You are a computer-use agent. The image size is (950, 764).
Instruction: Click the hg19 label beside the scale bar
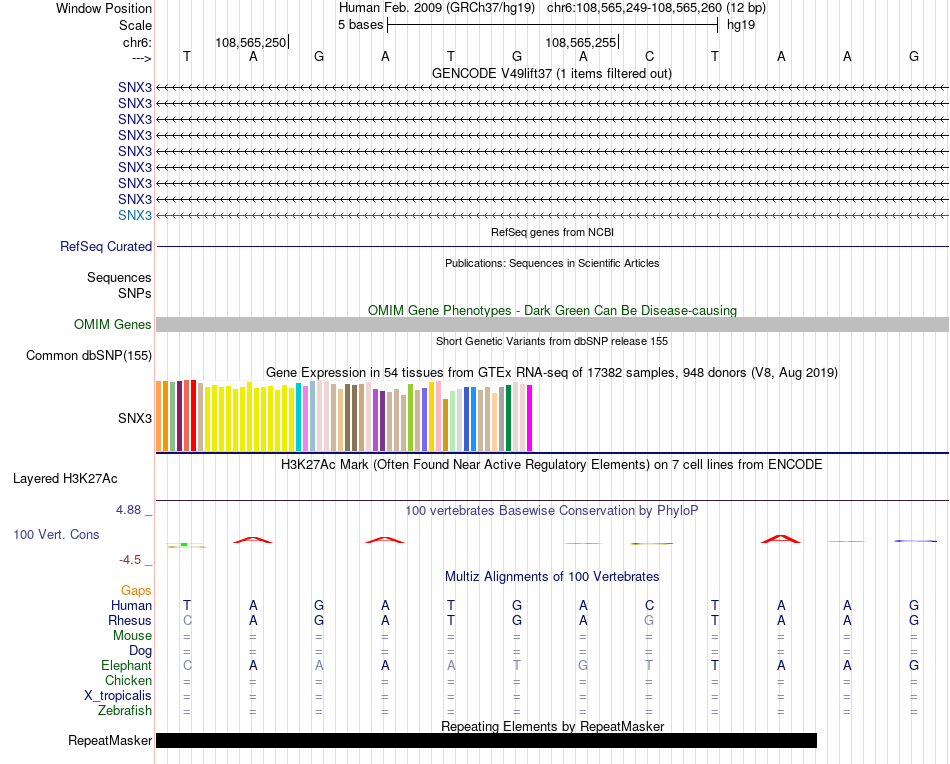point(741,25)
